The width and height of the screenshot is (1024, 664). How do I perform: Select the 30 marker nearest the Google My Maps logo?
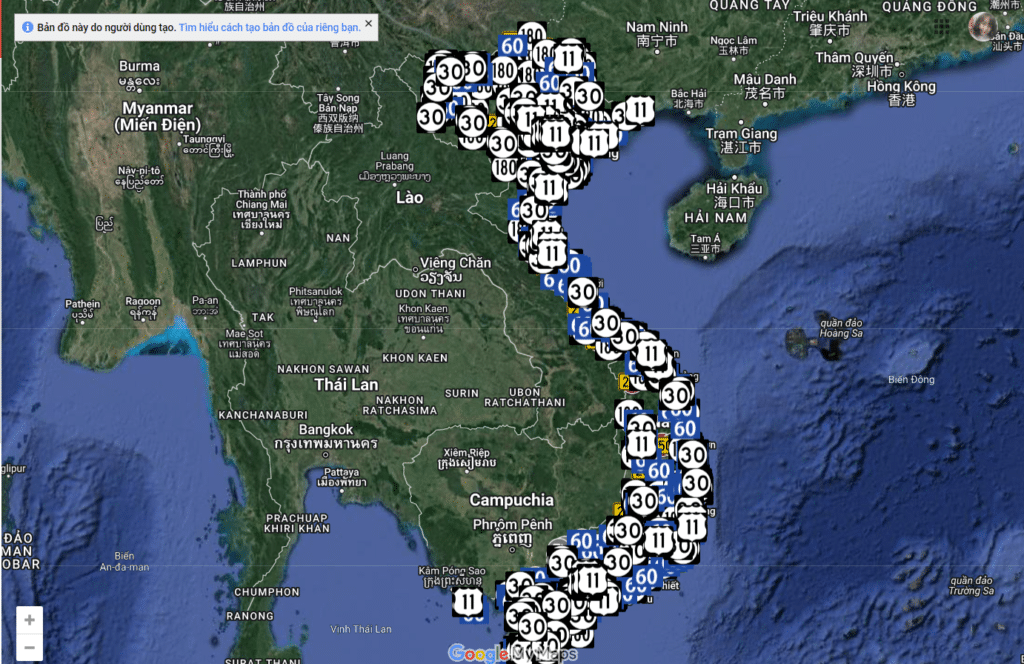pyautogui.click(x=532, y=627)
